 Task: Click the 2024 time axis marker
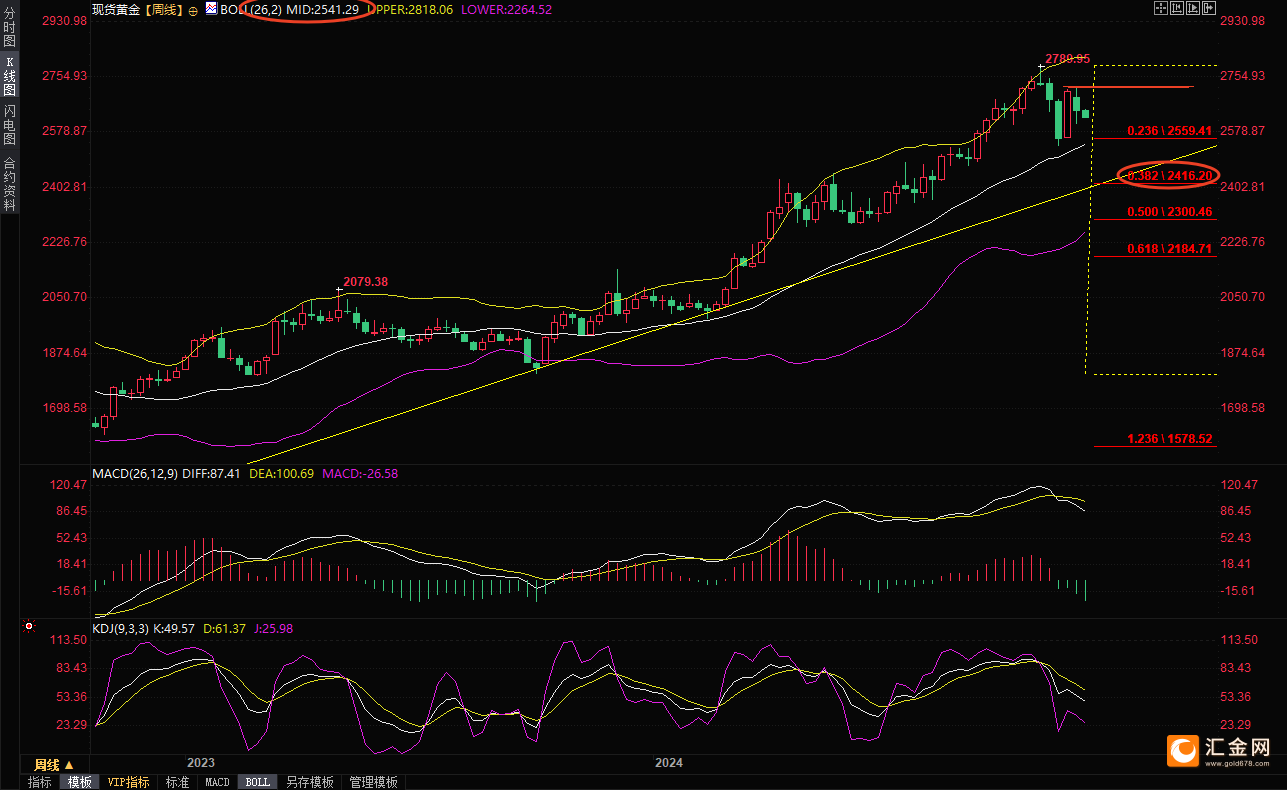coord(669,763)
